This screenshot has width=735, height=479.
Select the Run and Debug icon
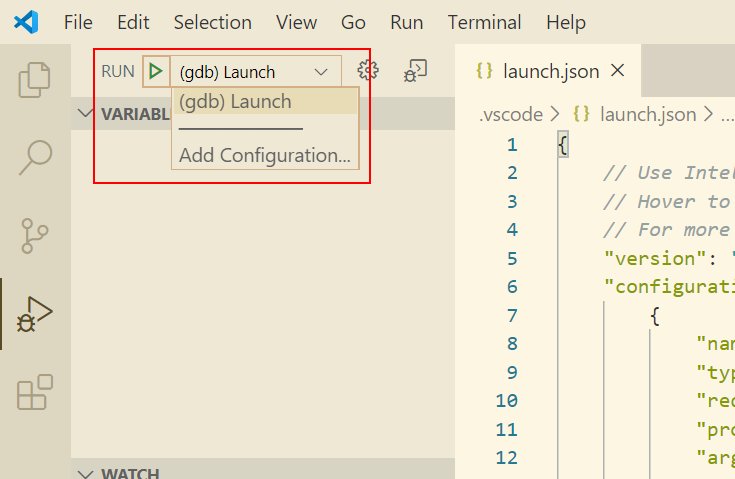pyautogui.click(x=35, y=314)
